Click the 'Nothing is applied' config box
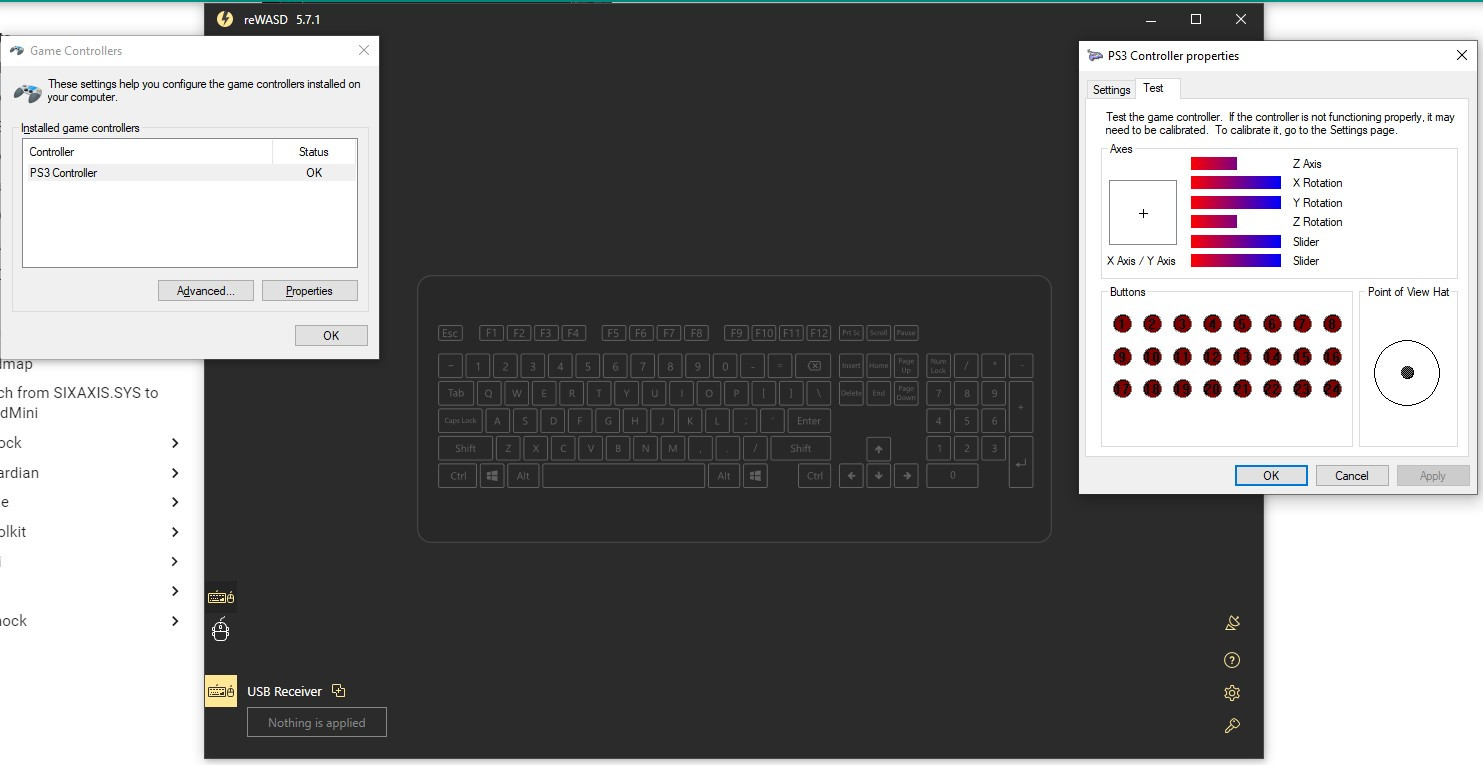This screenshot has width=1483, height=765. click(x=317, y=723)
